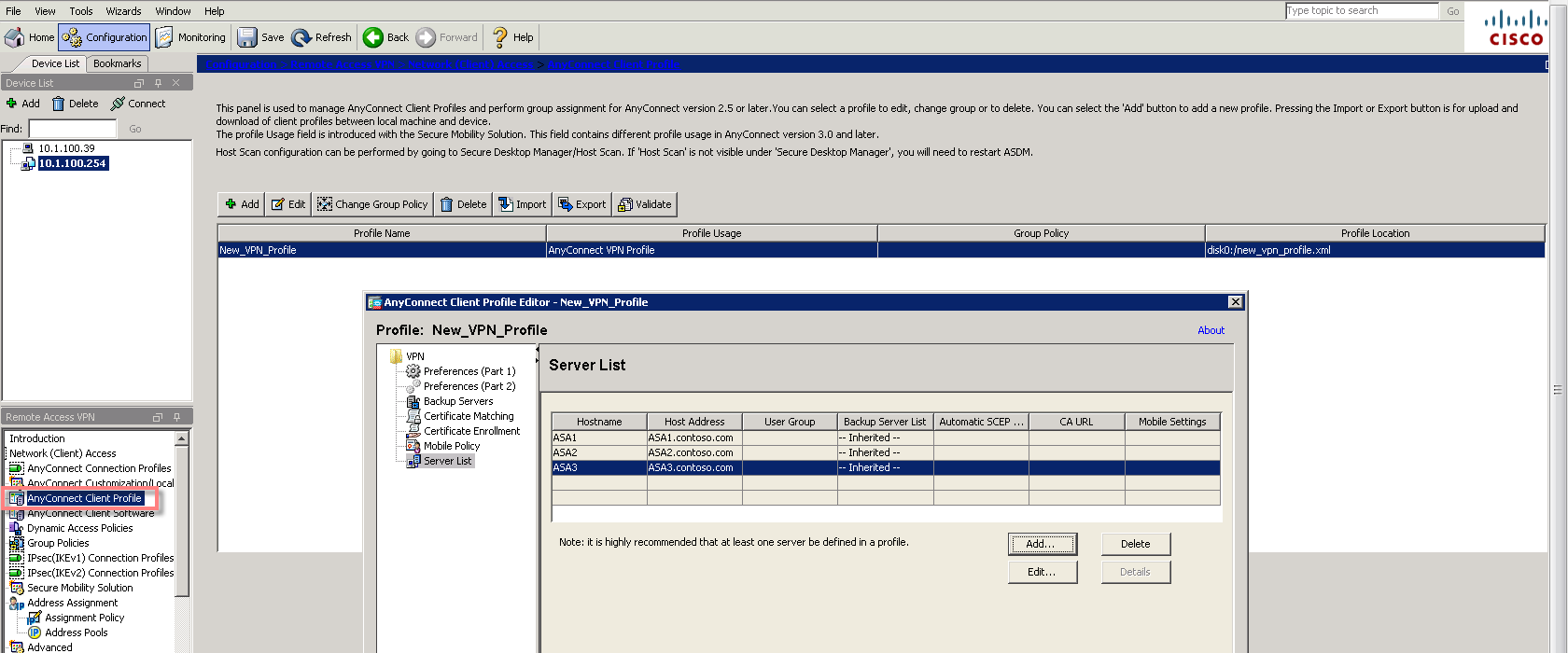
Task: Open Preferences (Part 1)
Action: [x=469, y=371]
